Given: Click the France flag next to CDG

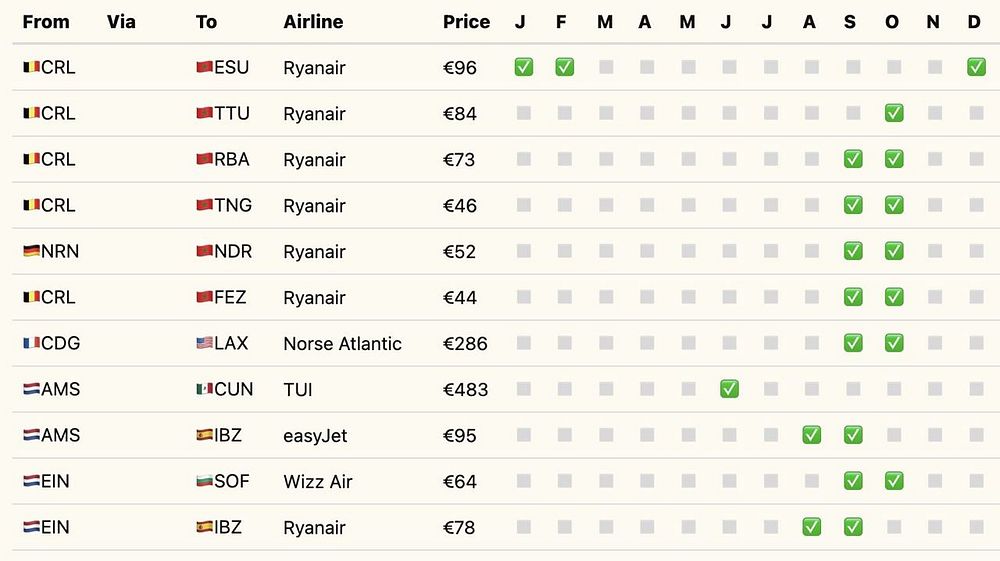Looking at the screenshot, I should [30, 344].
